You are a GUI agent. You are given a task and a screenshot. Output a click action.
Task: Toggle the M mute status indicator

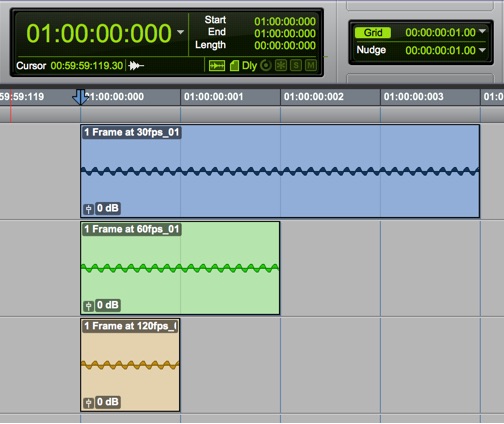(311, 65)
